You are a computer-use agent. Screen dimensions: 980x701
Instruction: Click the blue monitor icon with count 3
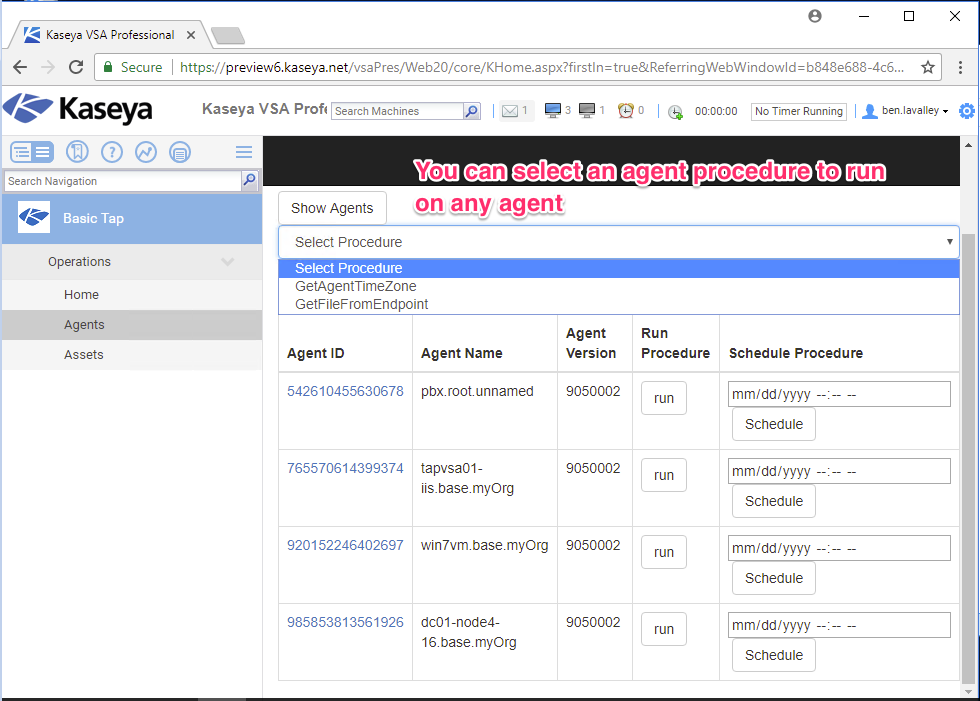552,111
